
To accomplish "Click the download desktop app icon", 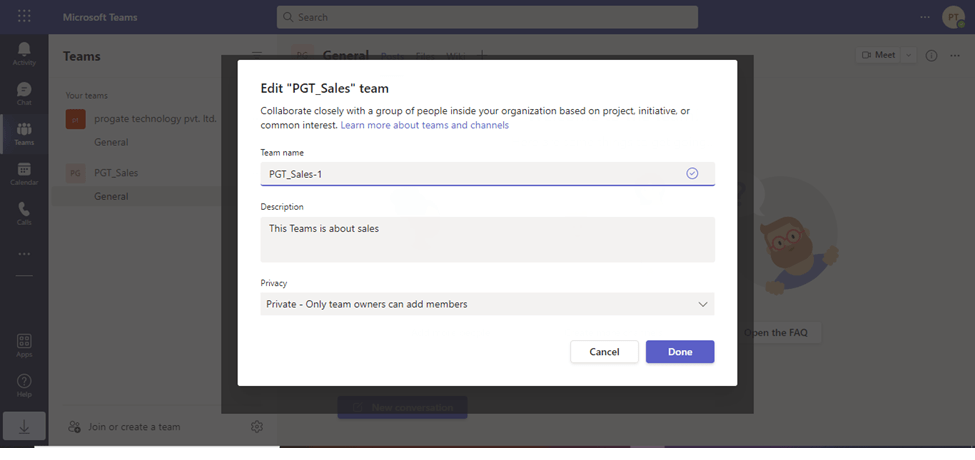I will [24, 427].
